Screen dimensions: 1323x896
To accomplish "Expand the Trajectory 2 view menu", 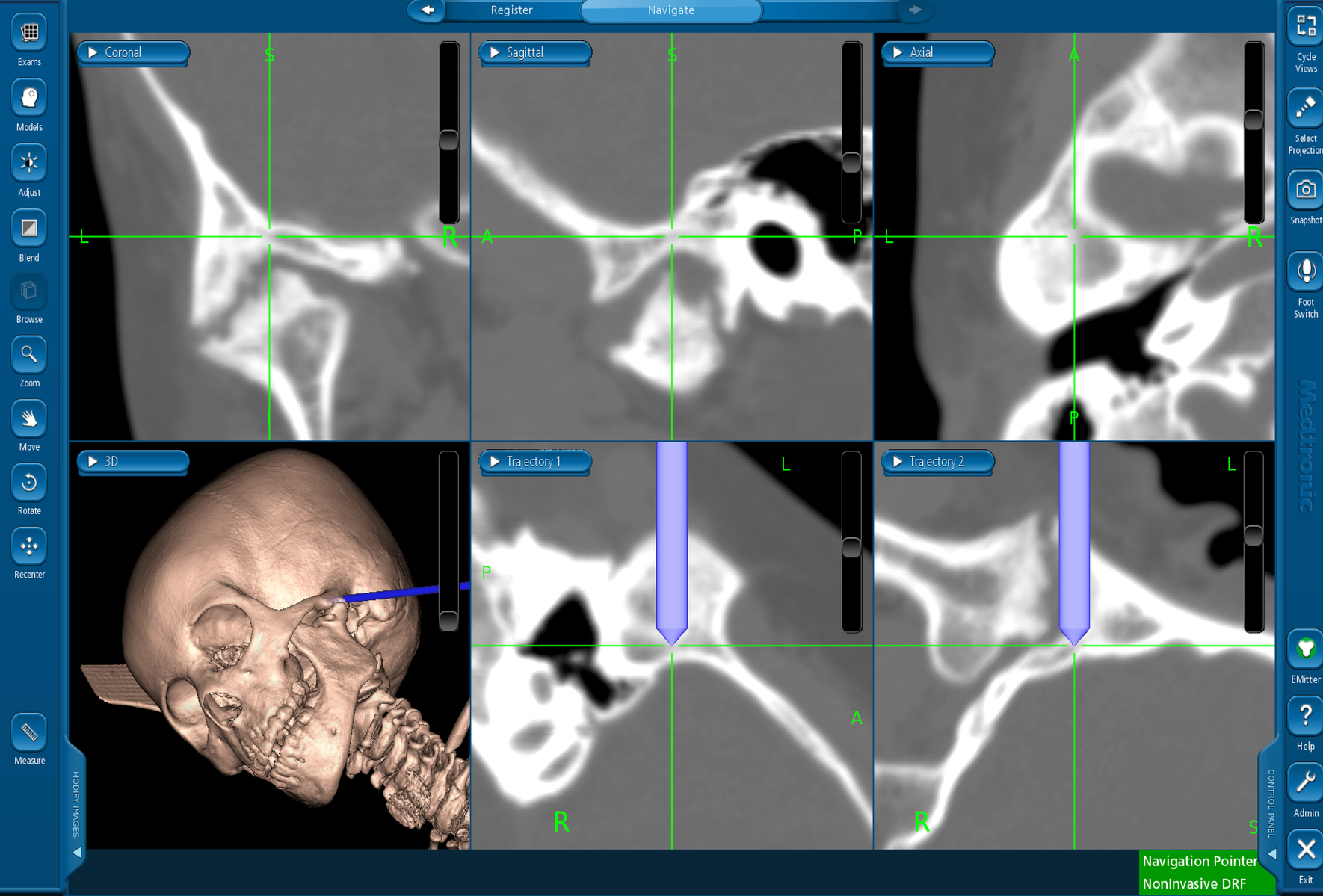I will click(x=937, y=462).
